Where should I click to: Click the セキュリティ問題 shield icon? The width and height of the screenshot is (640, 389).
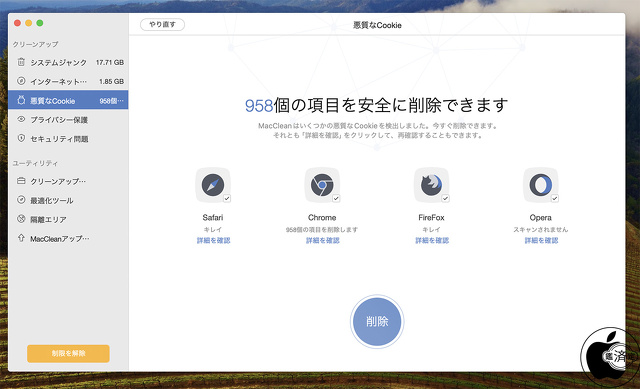click(21, 138)
